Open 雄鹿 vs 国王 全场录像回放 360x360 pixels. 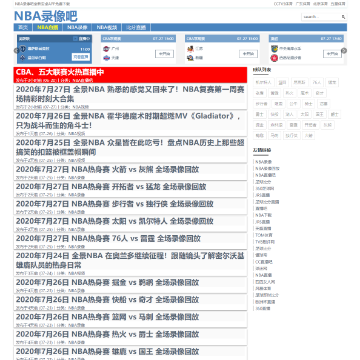[x=107, y=352]
